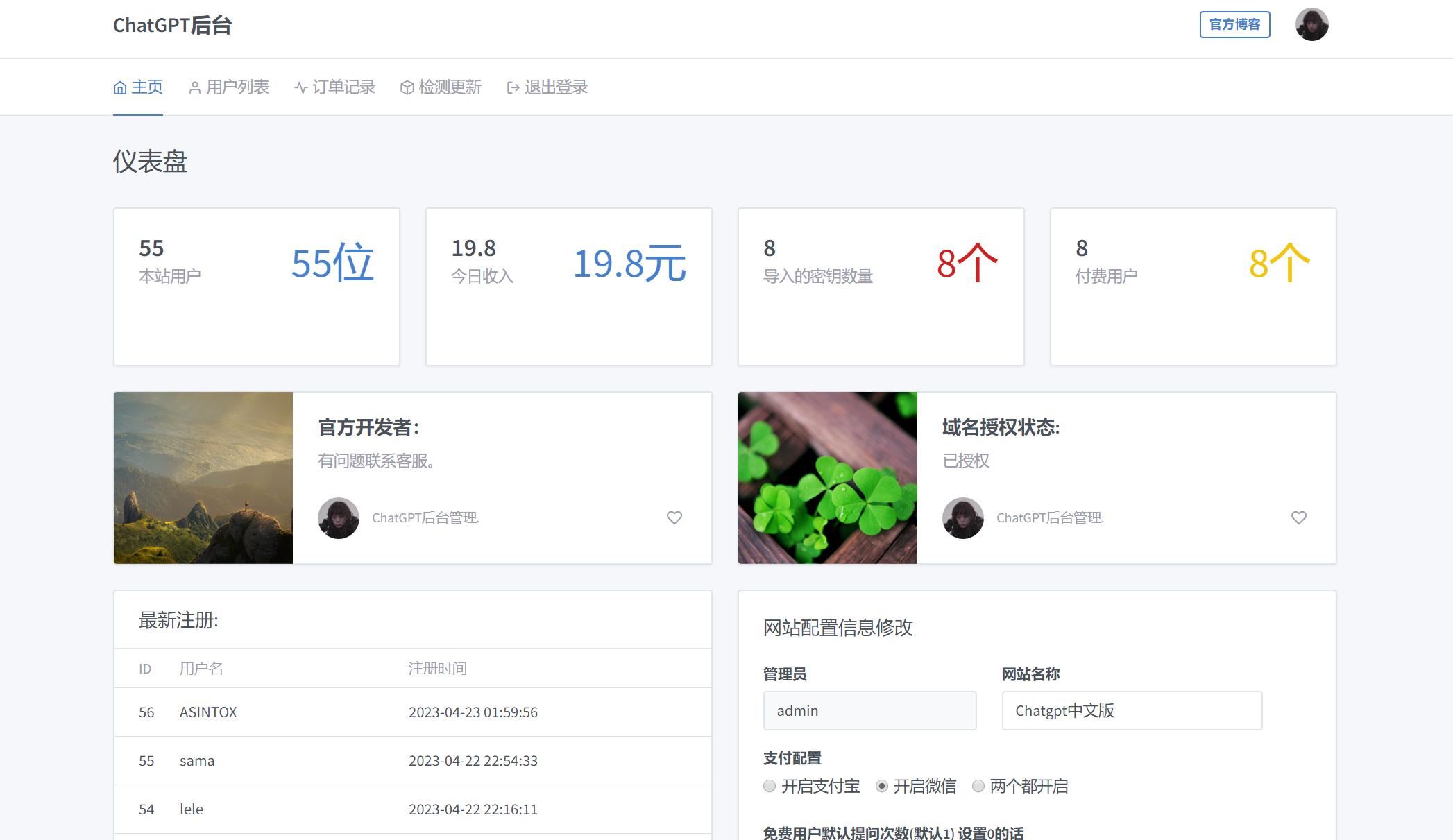The height and width of the screenshot is (840, 1453).
Task: Click the ID 56 cell
Action: point(146,712)
